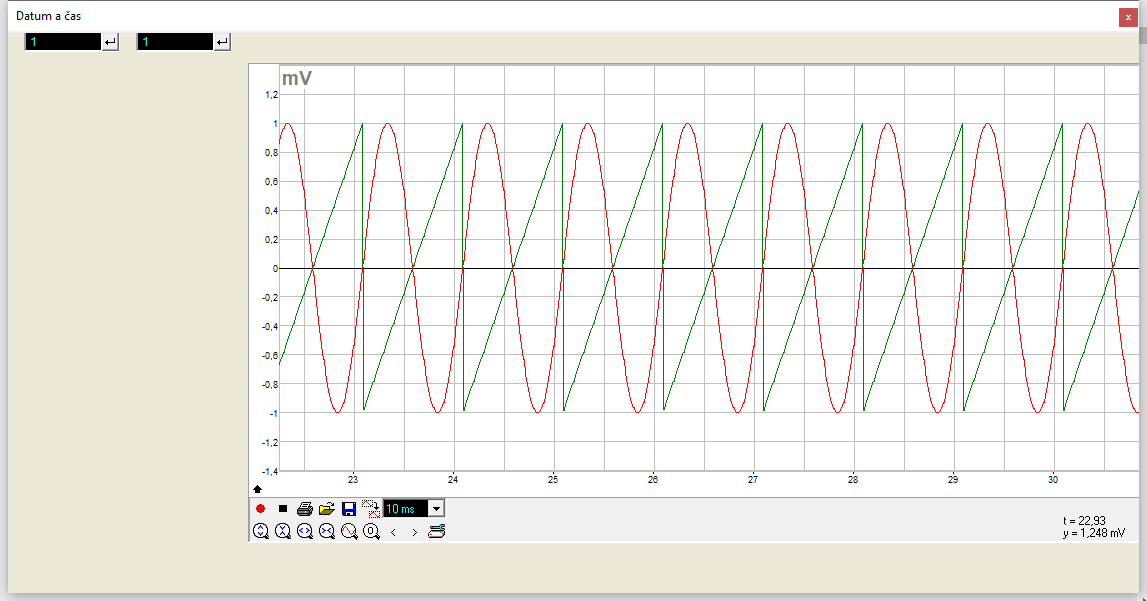This screenshot has width=1147, height=601.
Task: Expand horizontally with the zoom icon
Action: pos(305,532)
